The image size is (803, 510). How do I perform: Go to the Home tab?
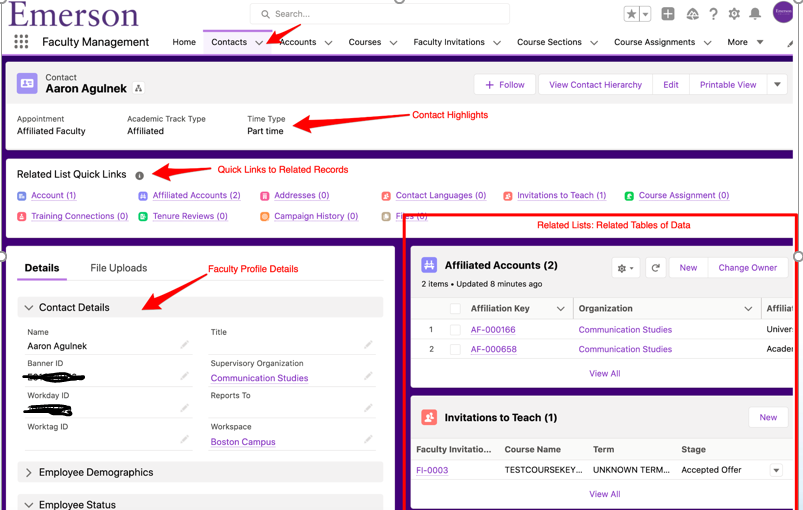(184, 42)
